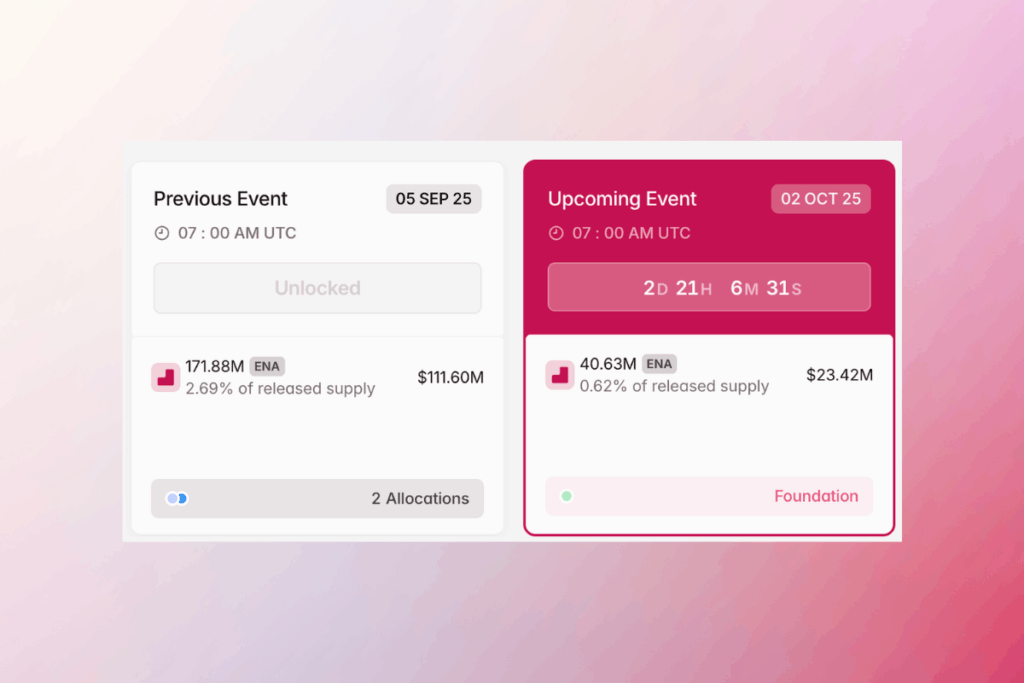Click the ENA token icon in Upcoming Event
The width and height of the screenshot is (1024, 683).
coord(560,375)
